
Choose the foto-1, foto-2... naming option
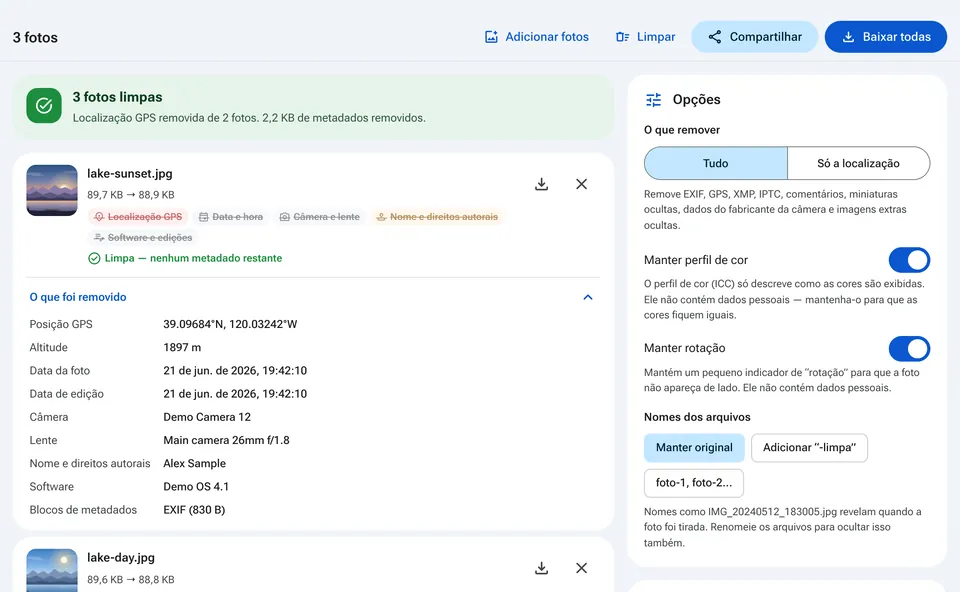click(694, 483)
